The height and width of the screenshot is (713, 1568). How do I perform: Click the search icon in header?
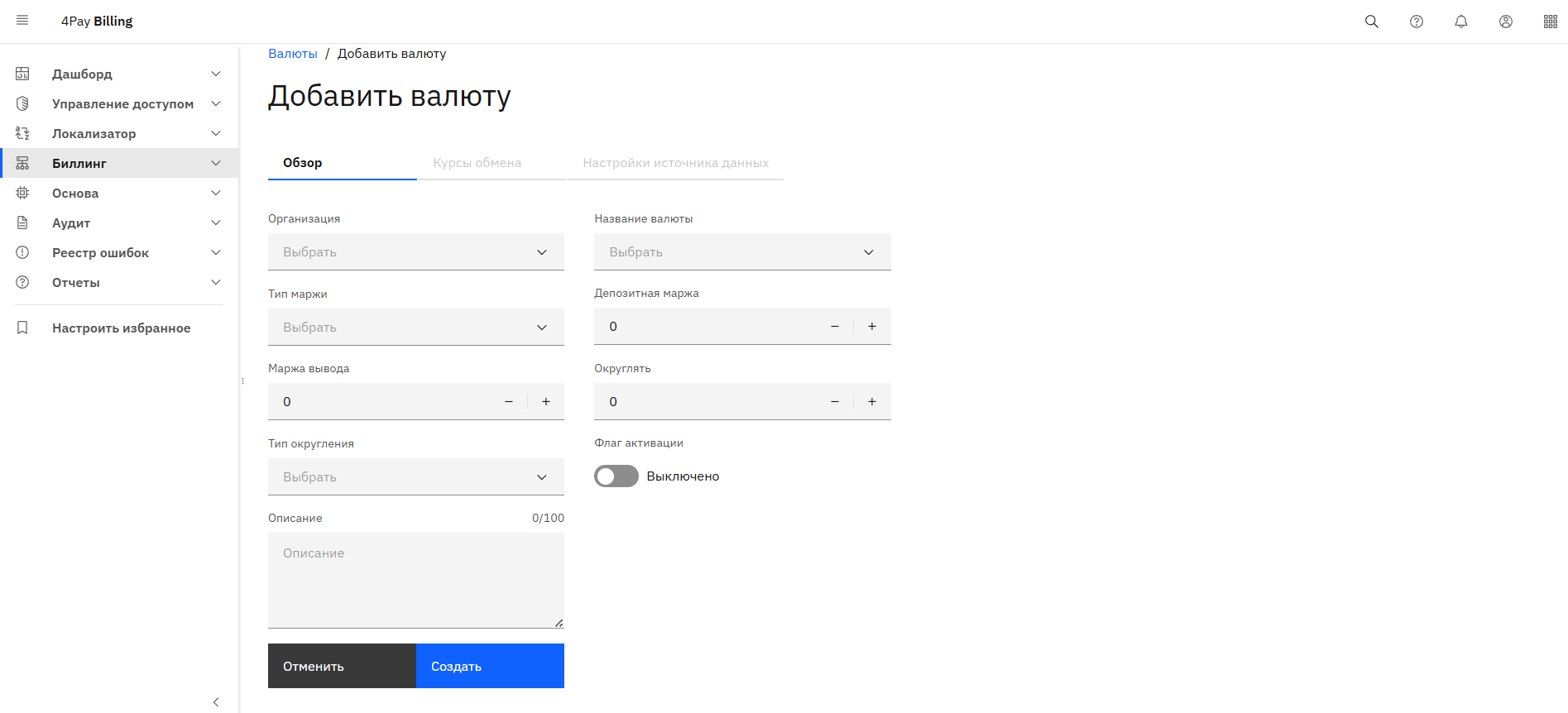point(1371,22)
